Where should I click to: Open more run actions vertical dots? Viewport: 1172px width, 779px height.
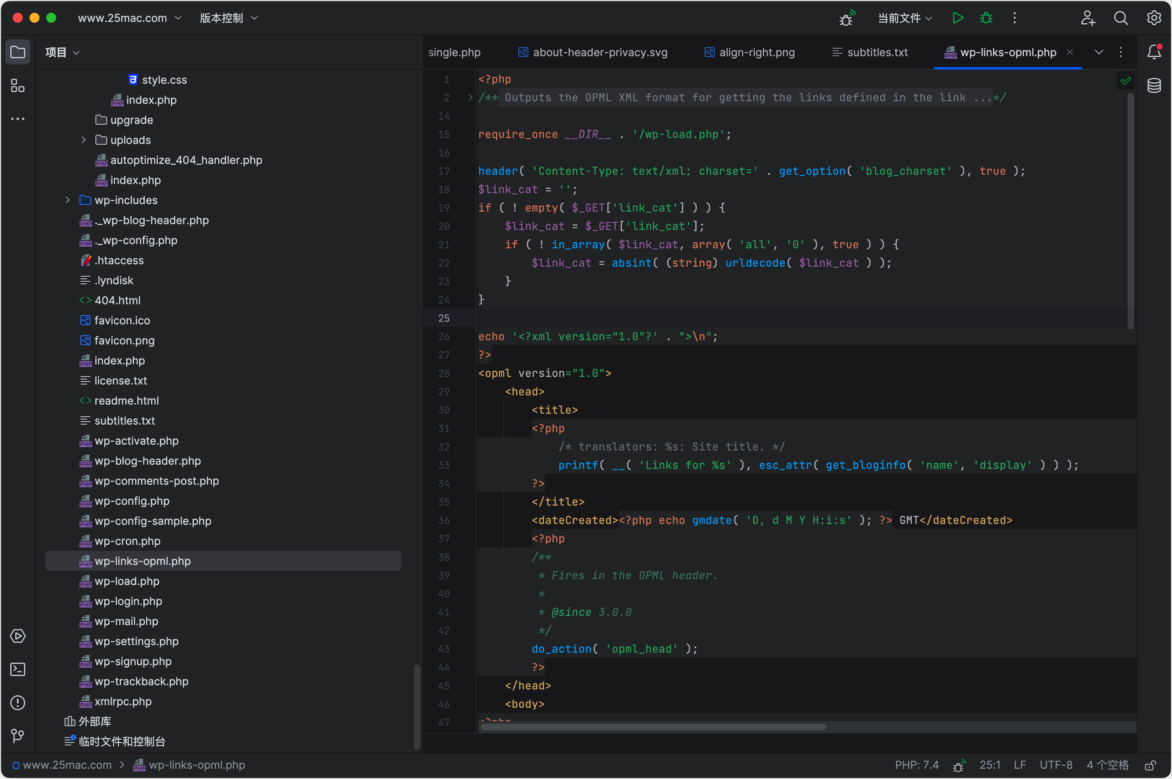click(1014, 18)
